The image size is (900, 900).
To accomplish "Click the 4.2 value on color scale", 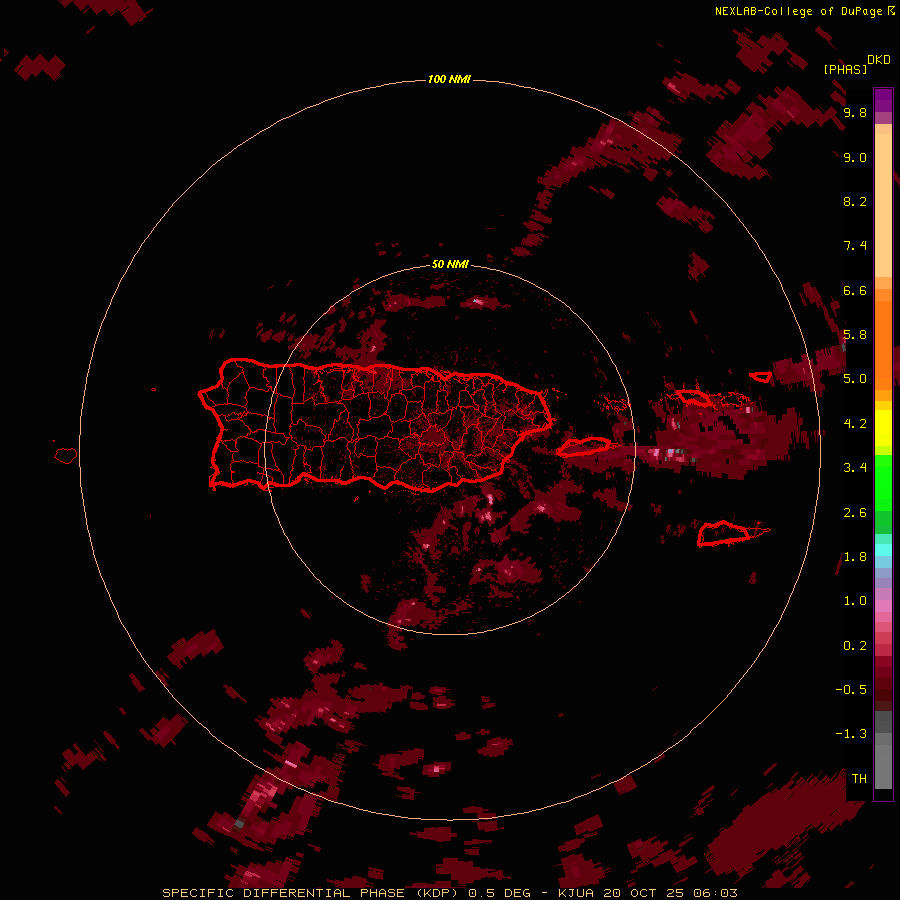I will click(855, 424).
